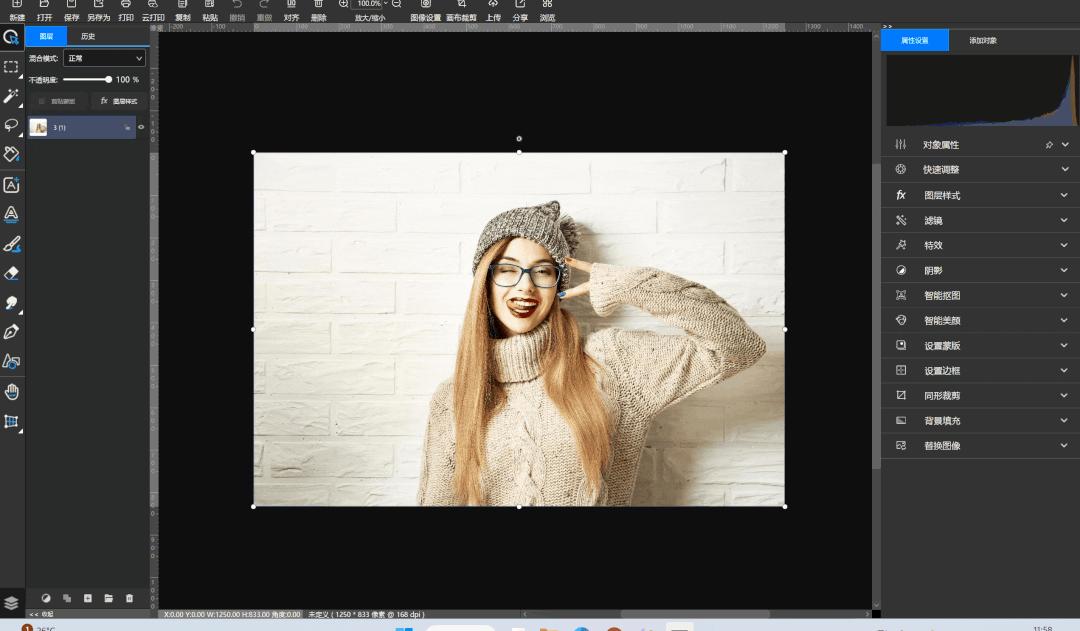The image size is (1080, 631).
Task: Open the 混合模式 blend mode dropdown
Action: click(x=105, y=59)
